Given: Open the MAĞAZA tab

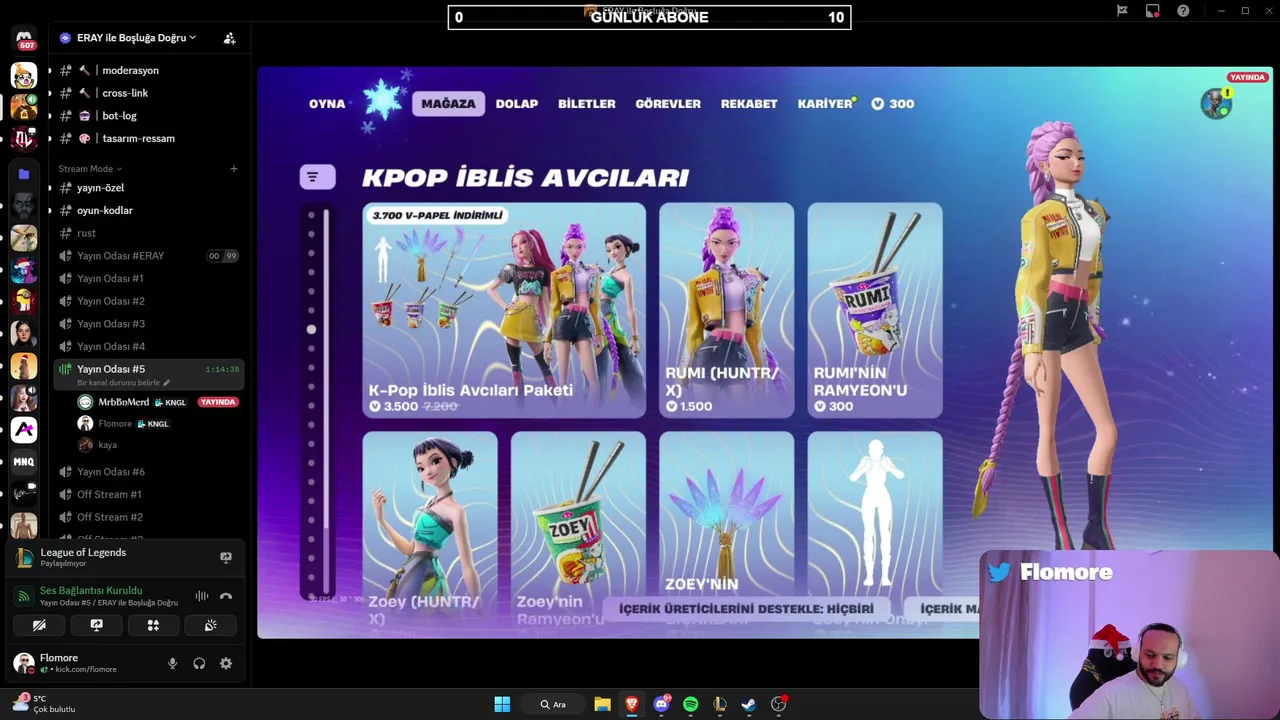Looking at the screenshot, I should (x=448, y=104).
